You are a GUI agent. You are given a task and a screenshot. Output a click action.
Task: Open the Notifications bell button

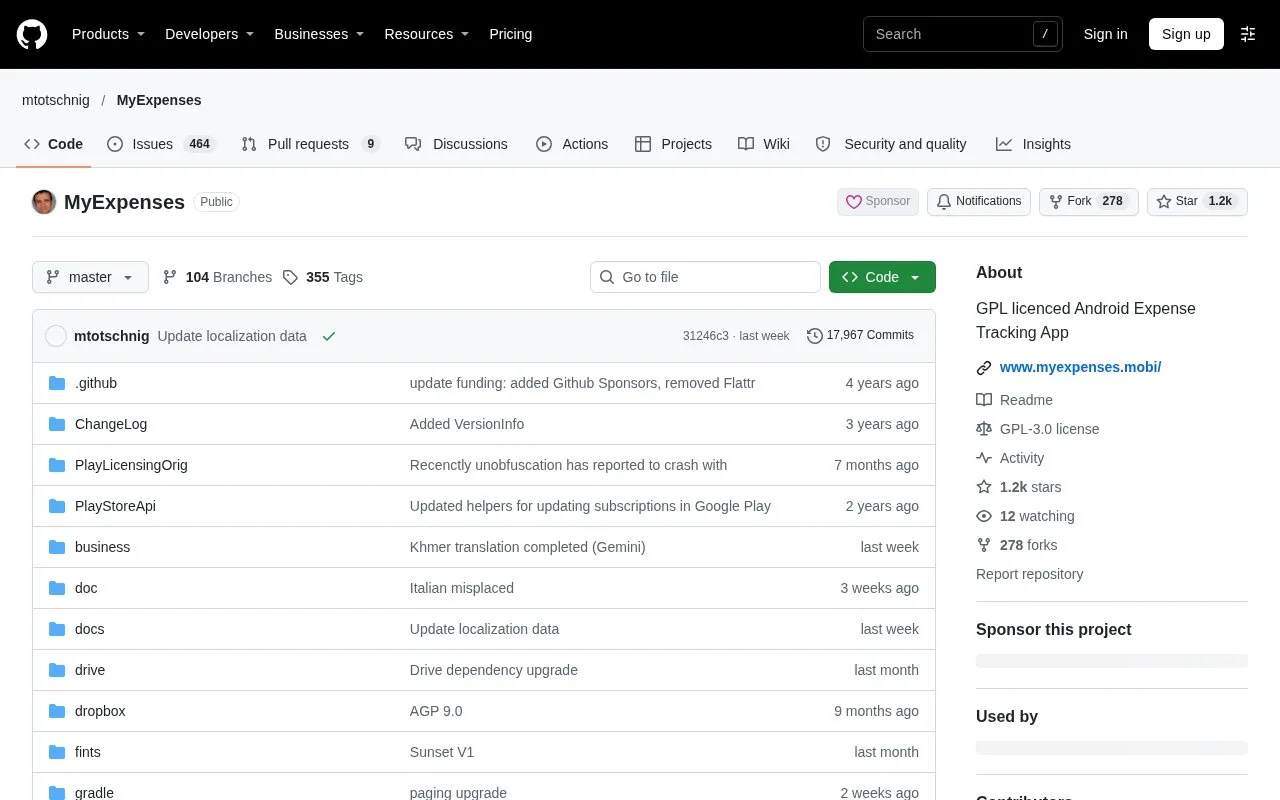(x=979, y=201)
